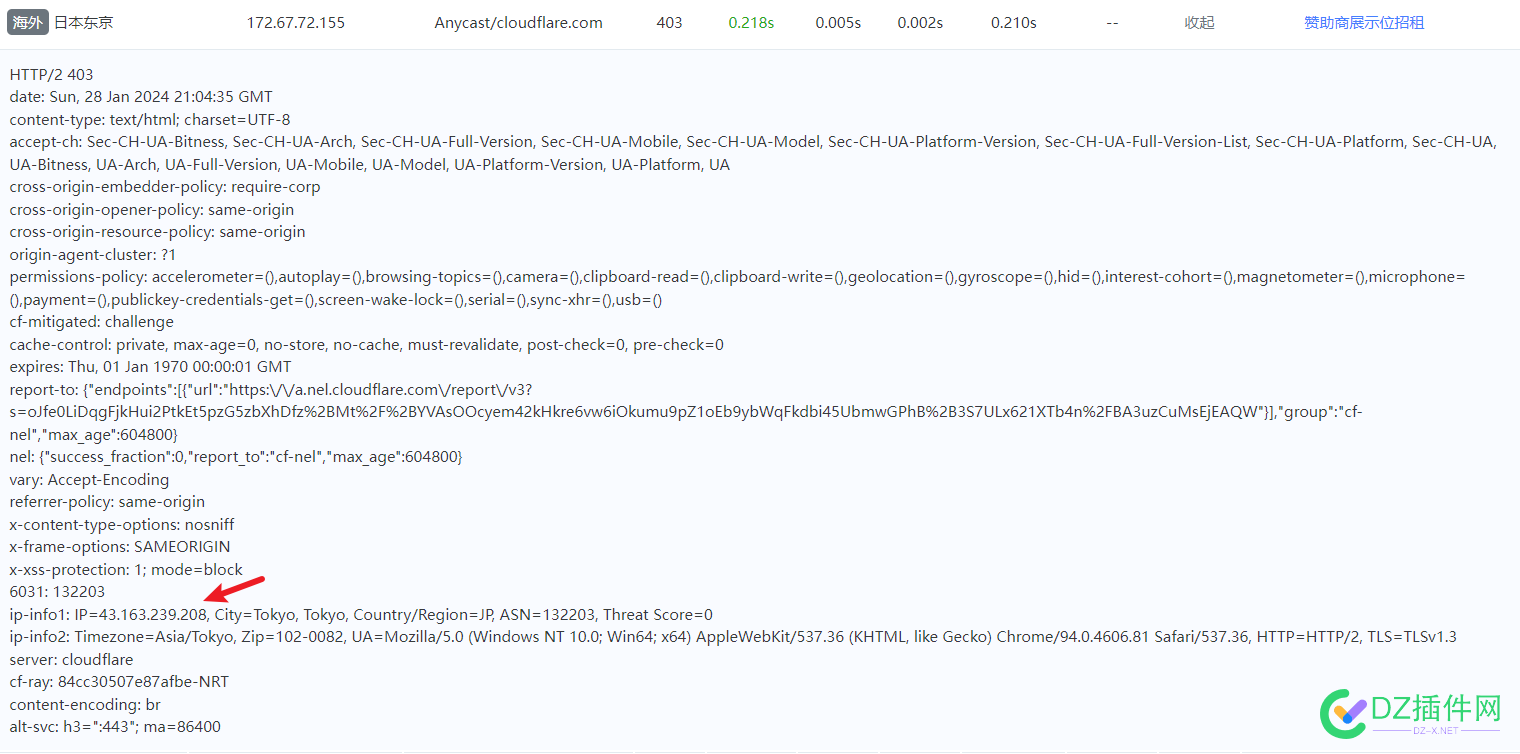Click the cross-origin-embedder-policy: require-corp line

(165, 187)
